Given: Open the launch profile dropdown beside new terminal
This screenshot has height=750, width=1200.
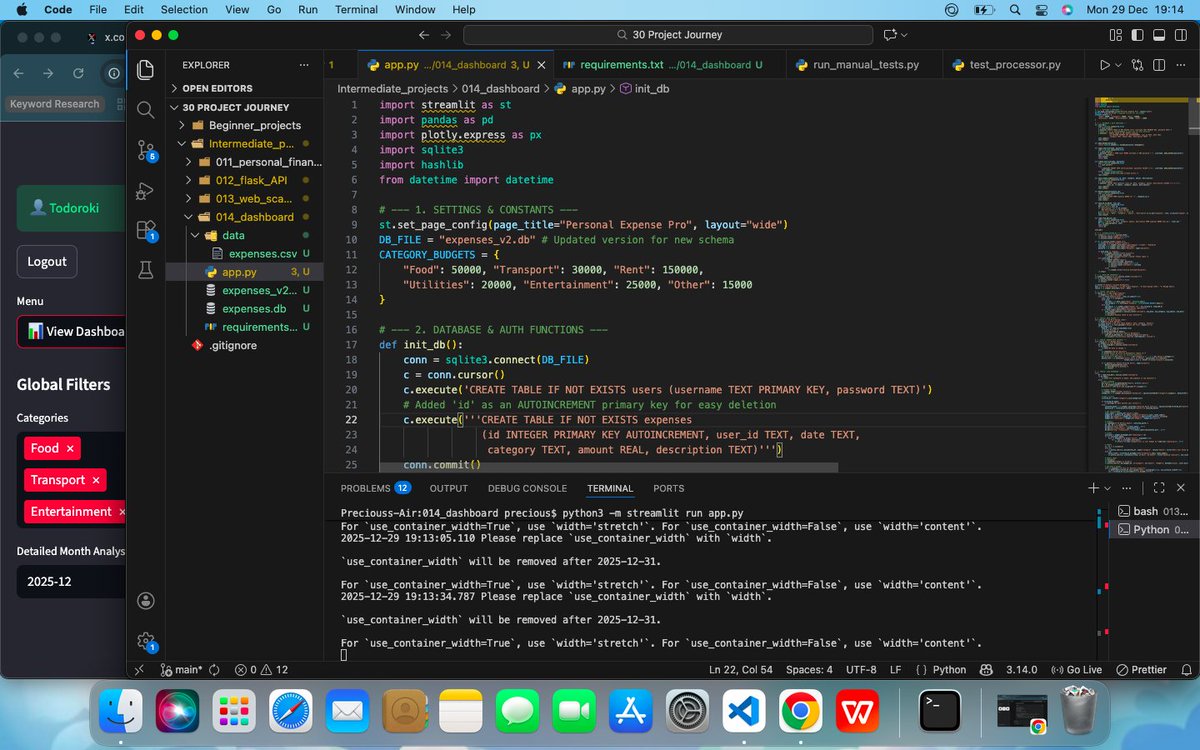Looking at the screenshot, I should [1108, 488].
